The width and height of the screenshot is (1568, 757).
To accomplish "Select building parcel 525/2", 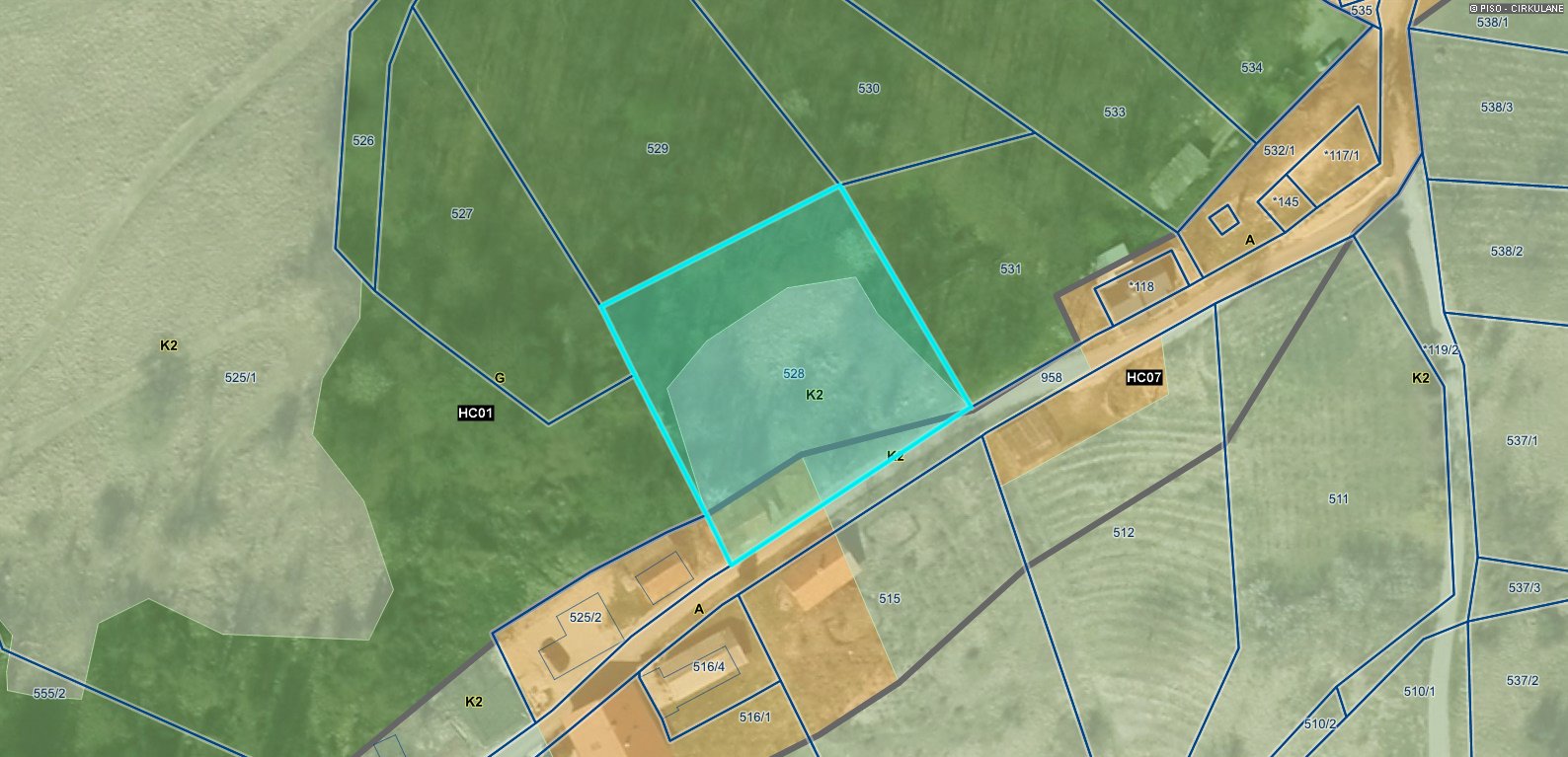I will [586, 618].
